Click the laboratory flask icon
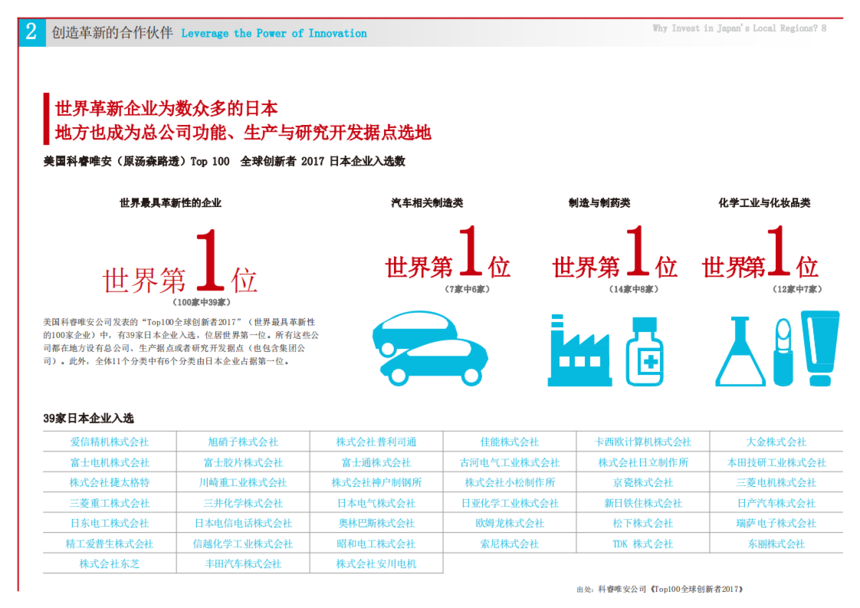Viewport: 860px width, 608px height. (740, 351)
